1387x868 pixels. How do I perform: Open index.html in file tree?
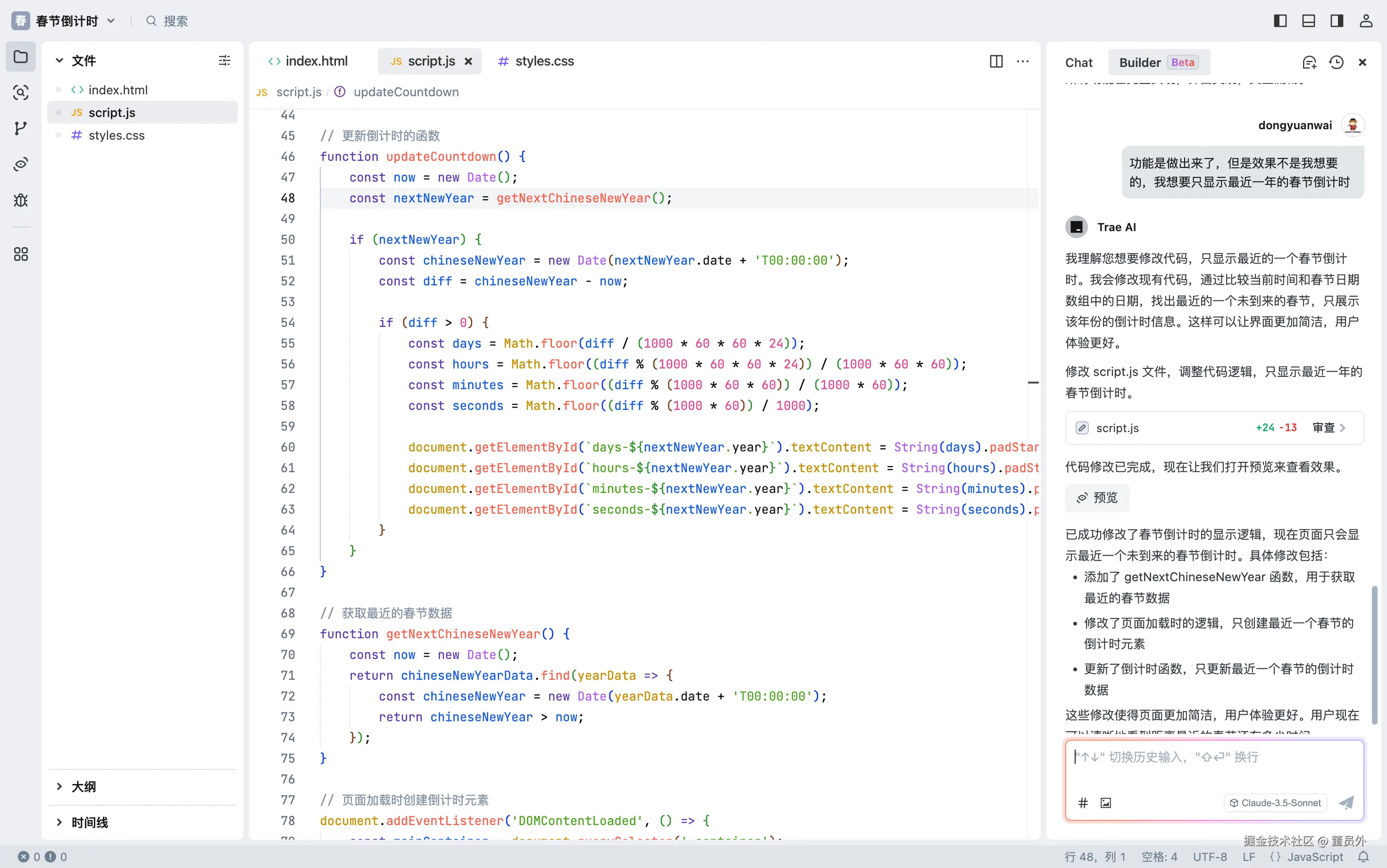pyautogui.click(x=142, y=90)
